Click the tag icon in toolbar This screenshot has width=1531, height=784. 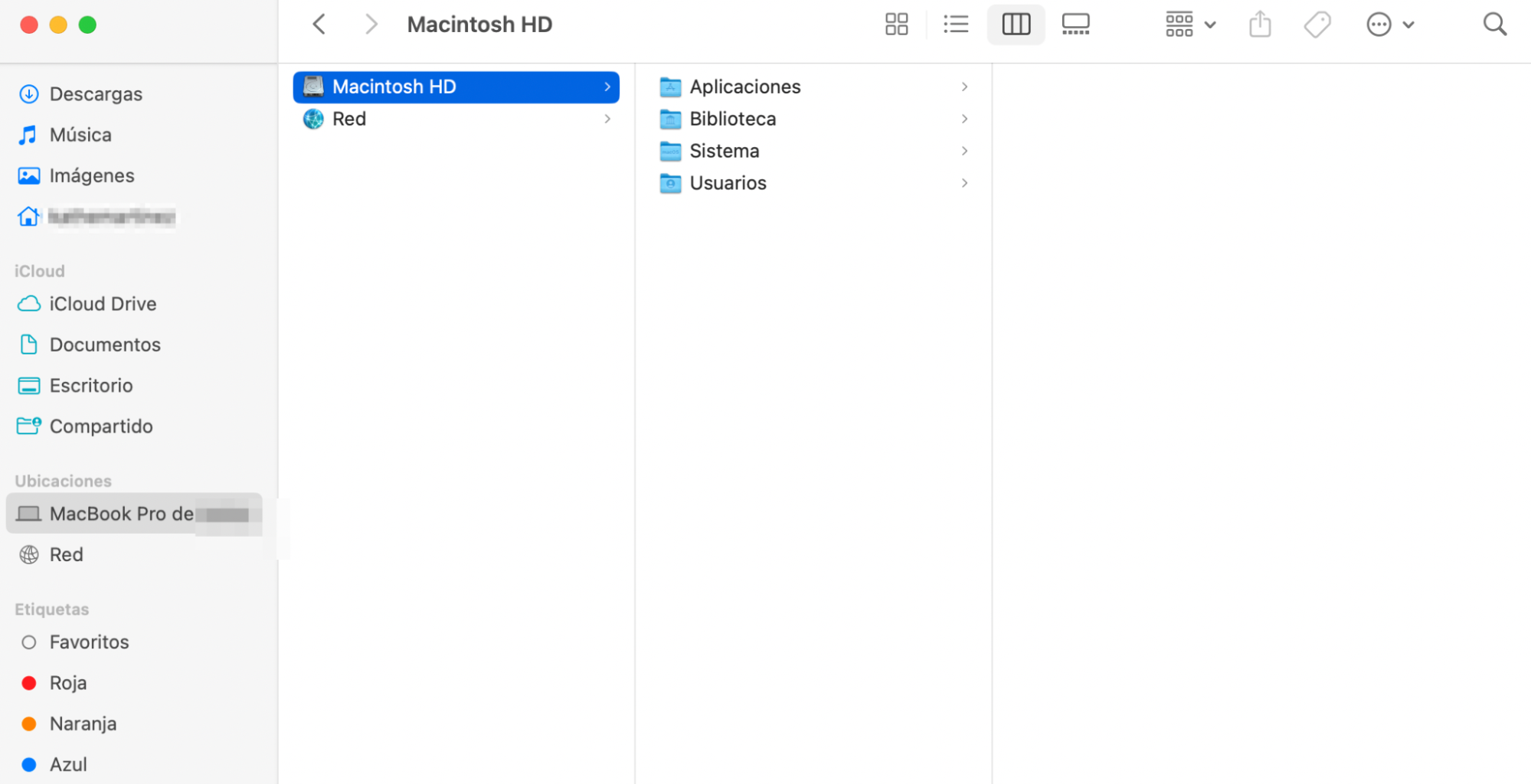click(x=1317, y=24)
